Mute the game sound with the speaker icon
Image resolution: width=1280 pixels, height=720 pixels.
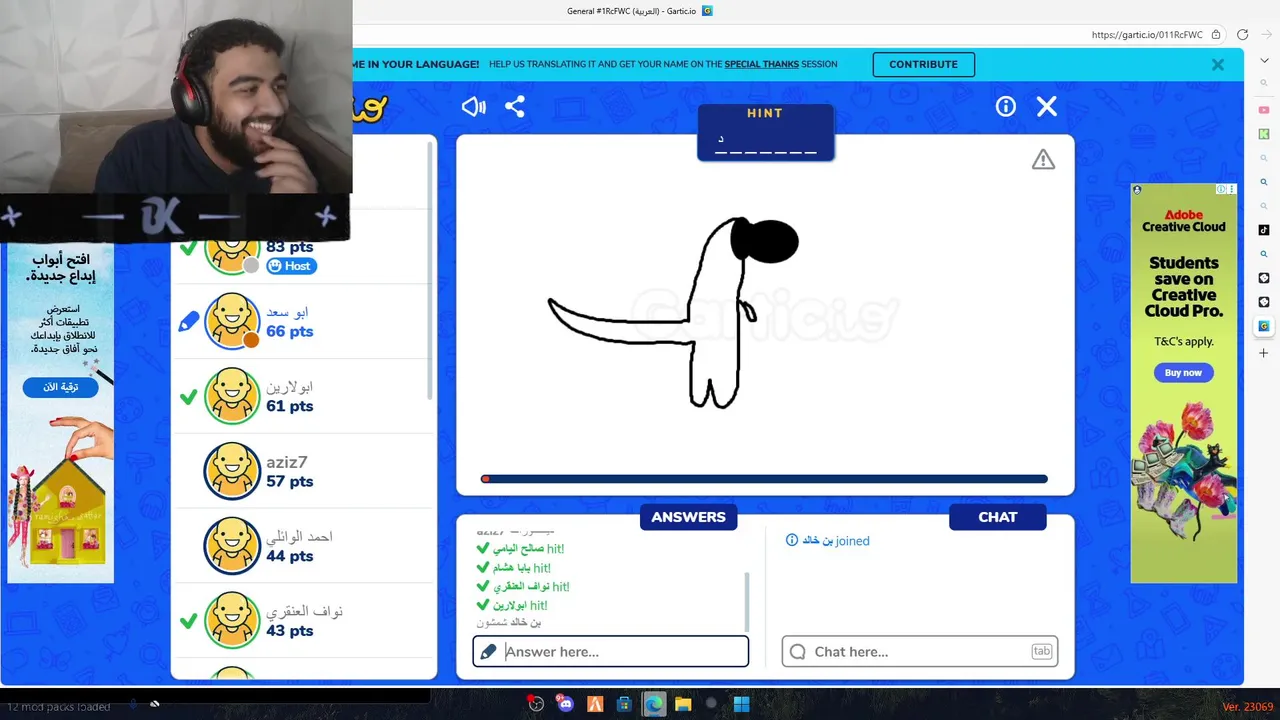point(473,107)
